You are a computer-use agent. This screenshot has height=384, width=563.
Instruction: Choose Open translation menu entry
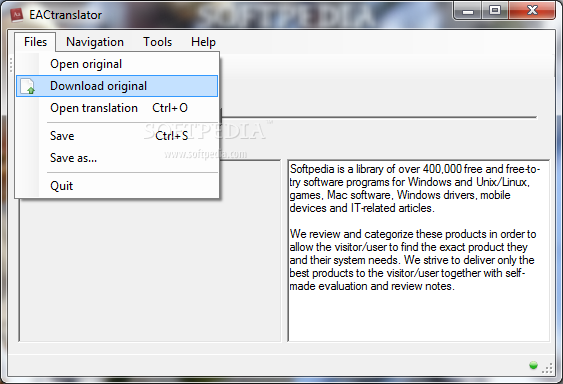117,108
